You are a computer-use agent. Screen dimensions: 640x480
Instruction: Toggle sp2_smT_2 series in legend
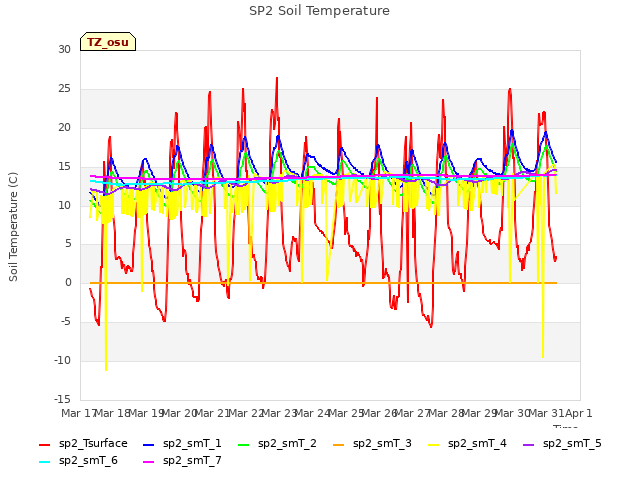point(277,444)
